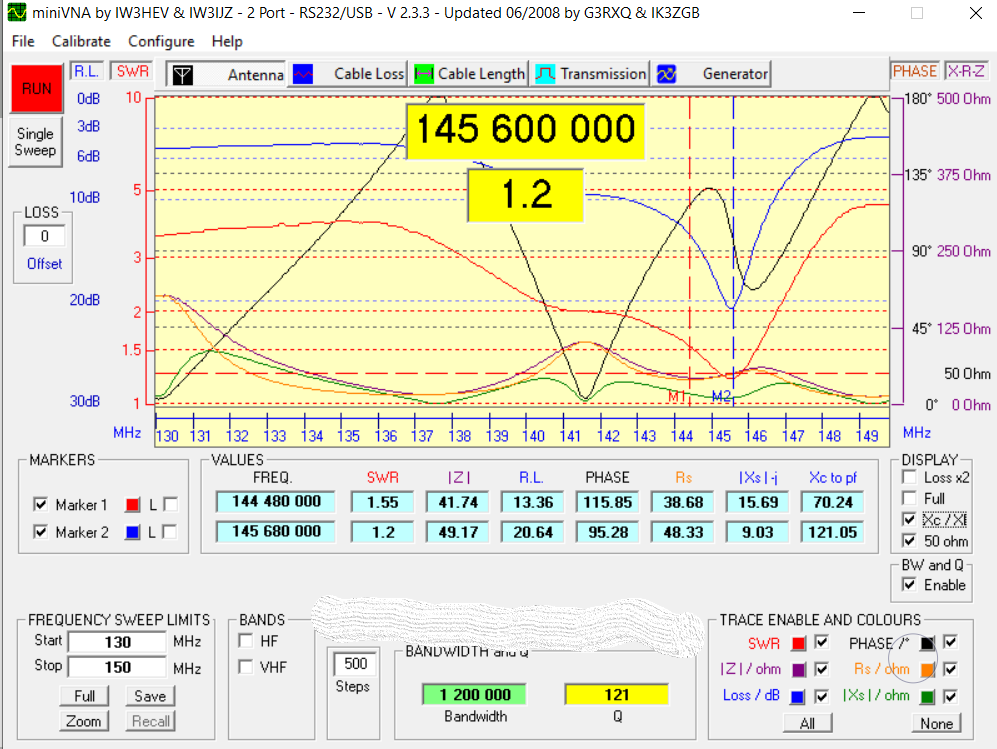Toggle the X-R-Z axis label
This screenshot has height=749, width=997.
tap(966, 71)
